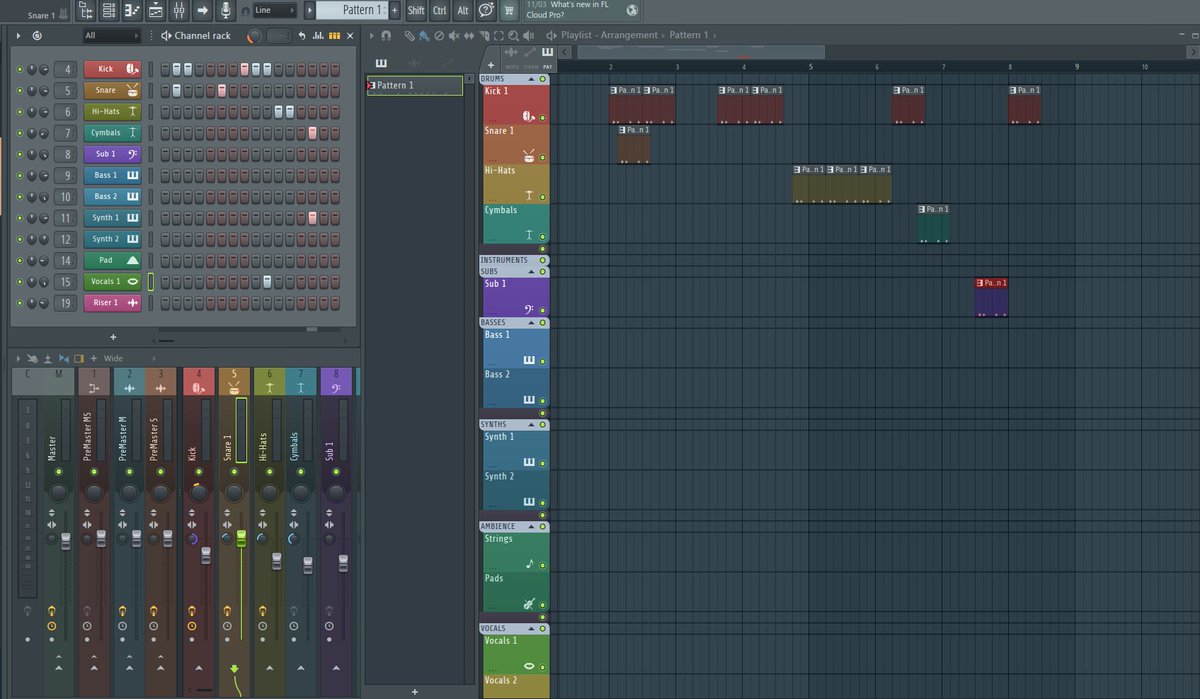Click the loop icon in Channel rack header
This screenshot has width=1200, height=699.
[36, 36]
